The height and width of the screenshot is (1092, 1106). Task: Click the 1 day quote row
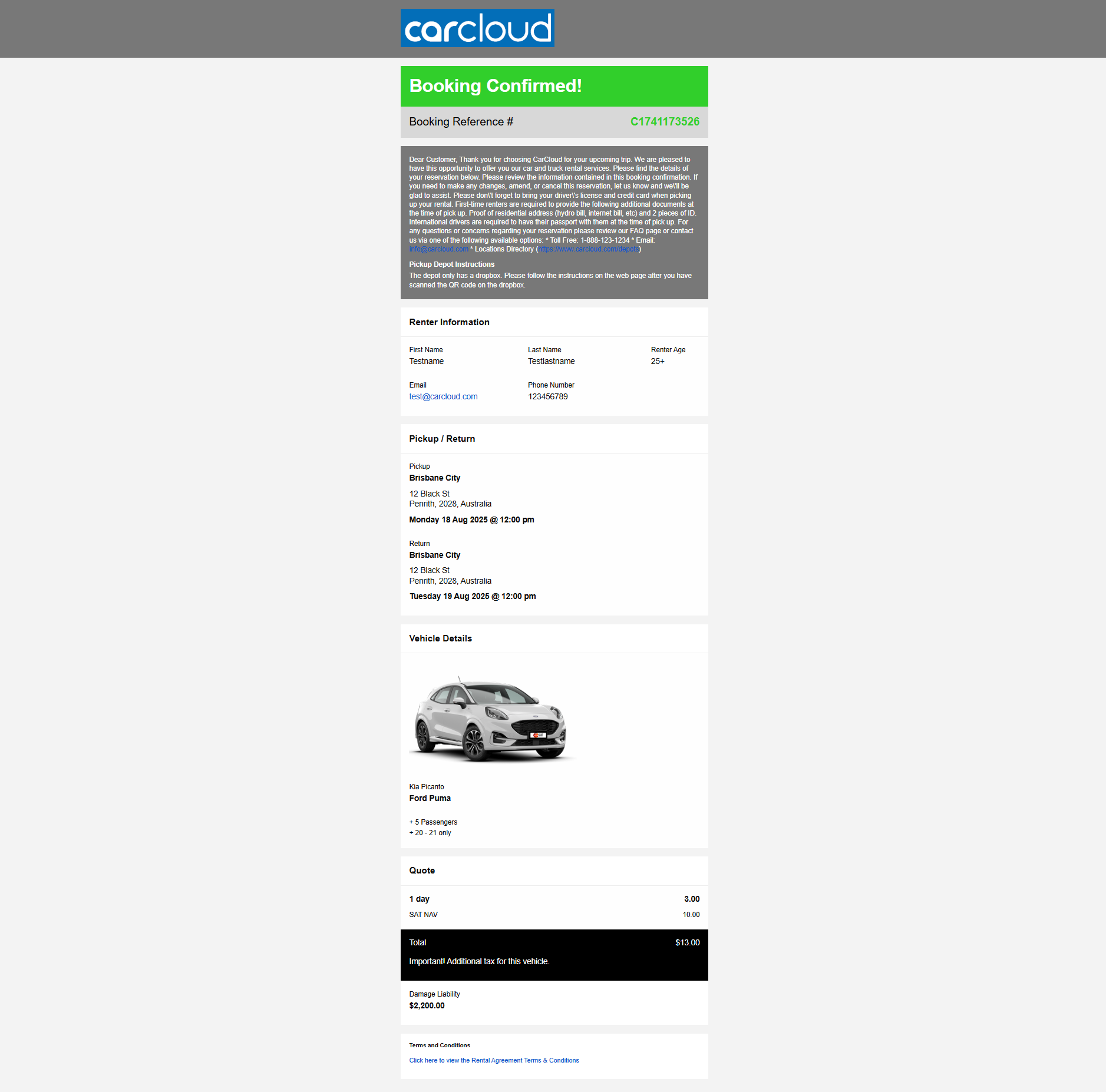pos(554,899)
